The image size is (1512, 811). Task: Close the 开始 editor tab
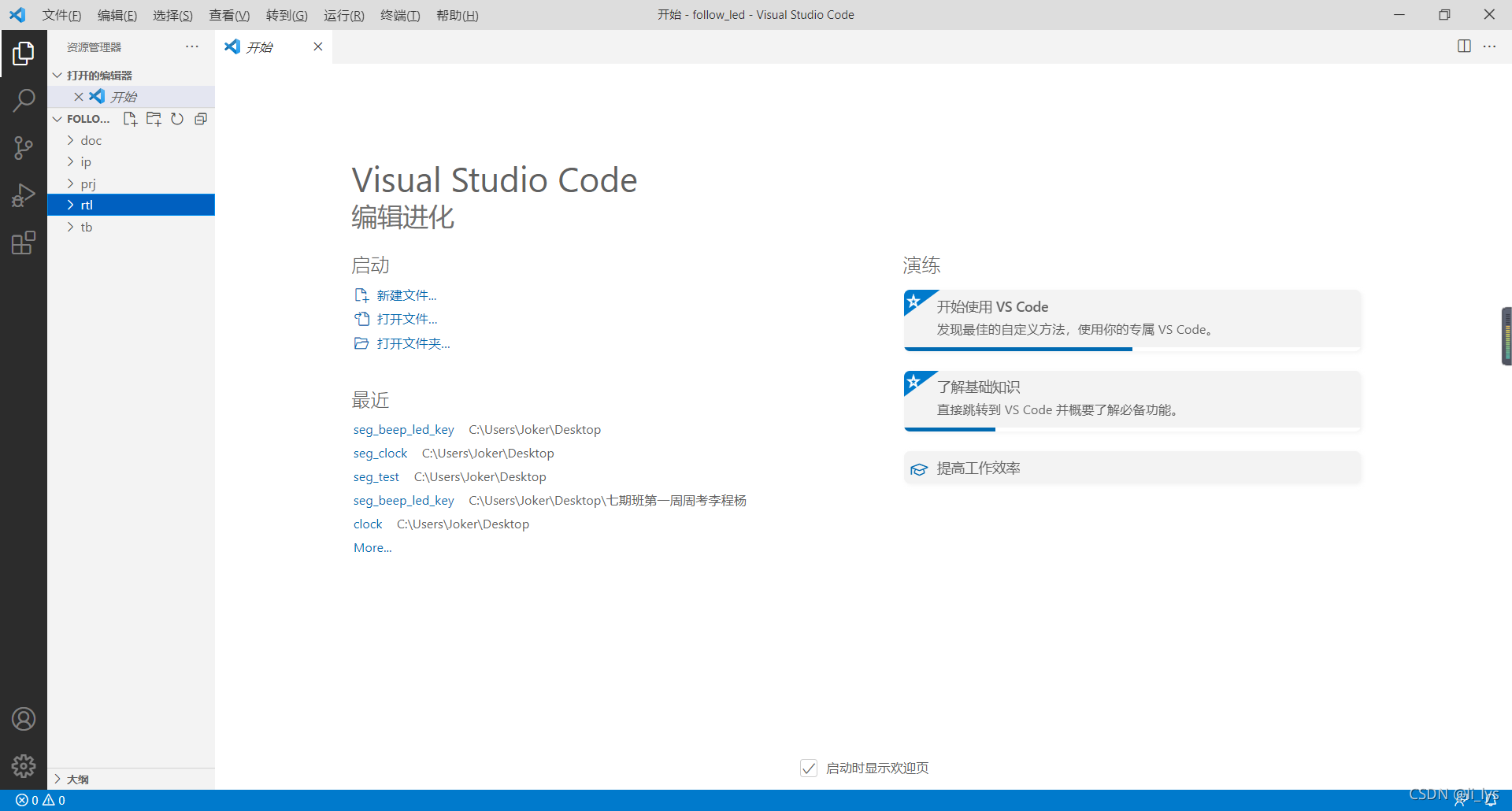(318, 46)
